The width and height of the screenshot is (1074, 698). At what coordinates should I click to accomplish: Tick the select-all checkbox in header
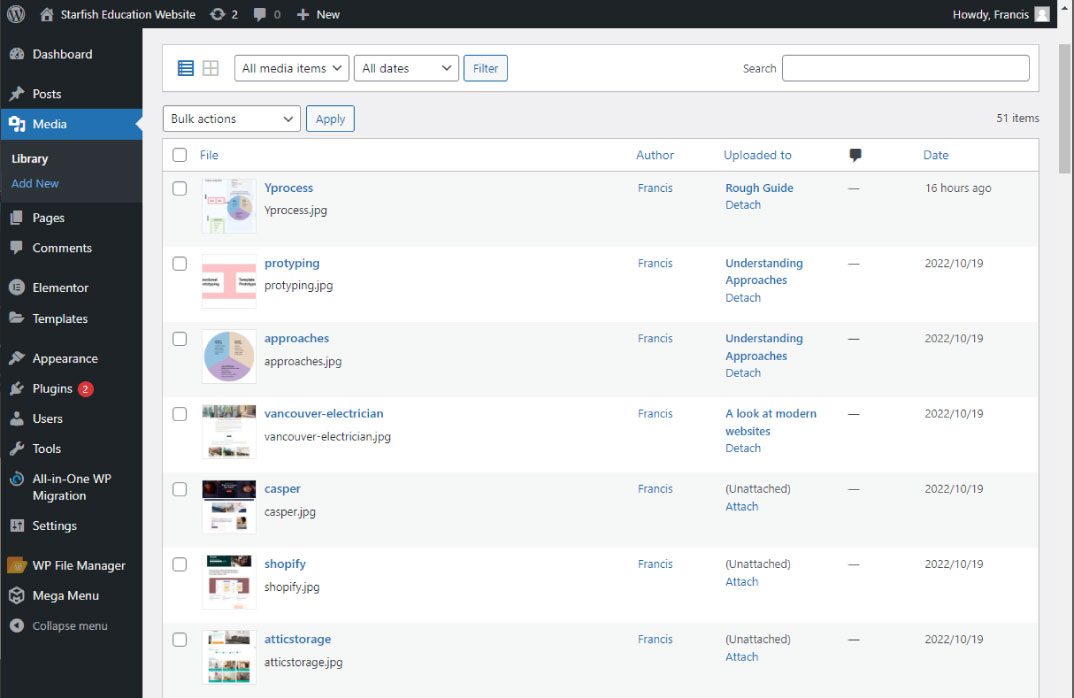point(180,155)
